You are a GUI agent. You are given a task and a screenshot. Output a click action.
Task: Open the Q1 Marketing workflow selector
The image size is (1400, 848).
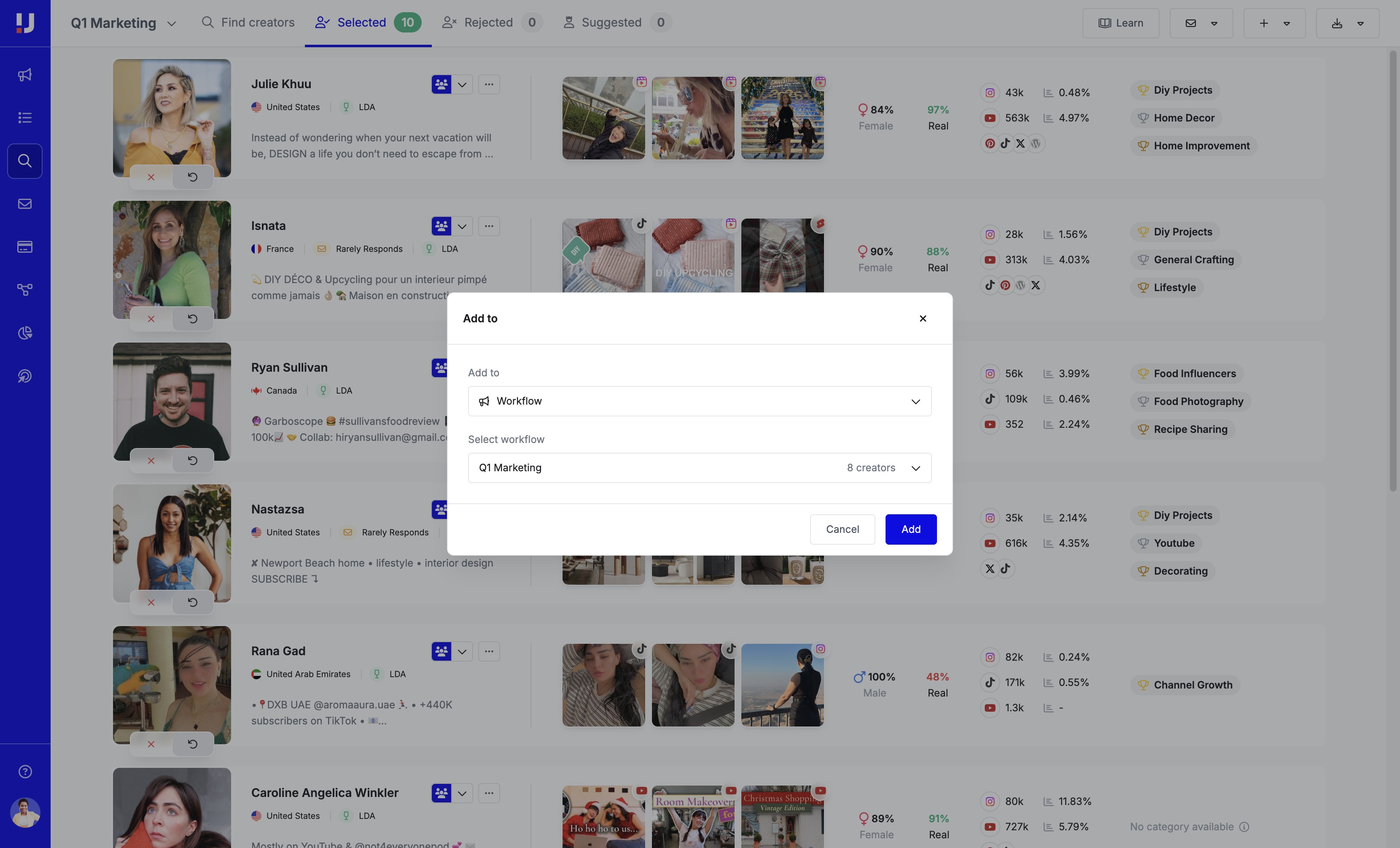tap(700, 468)
